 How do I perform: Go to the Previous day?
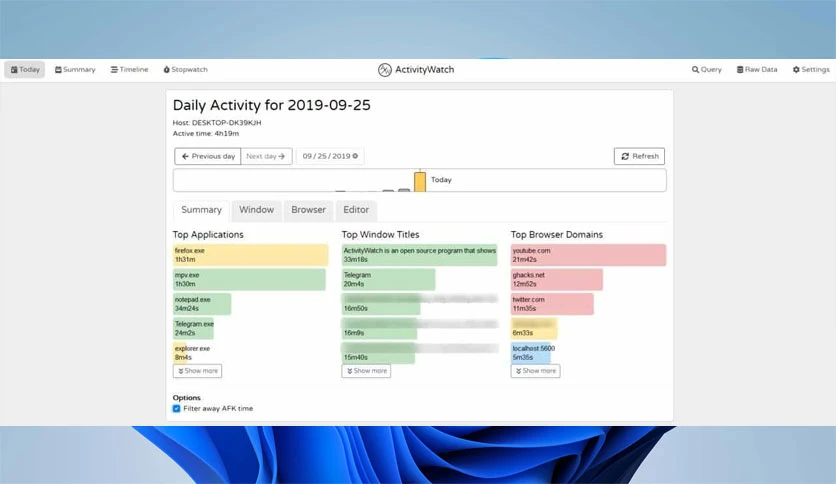(x=208, y=156)
